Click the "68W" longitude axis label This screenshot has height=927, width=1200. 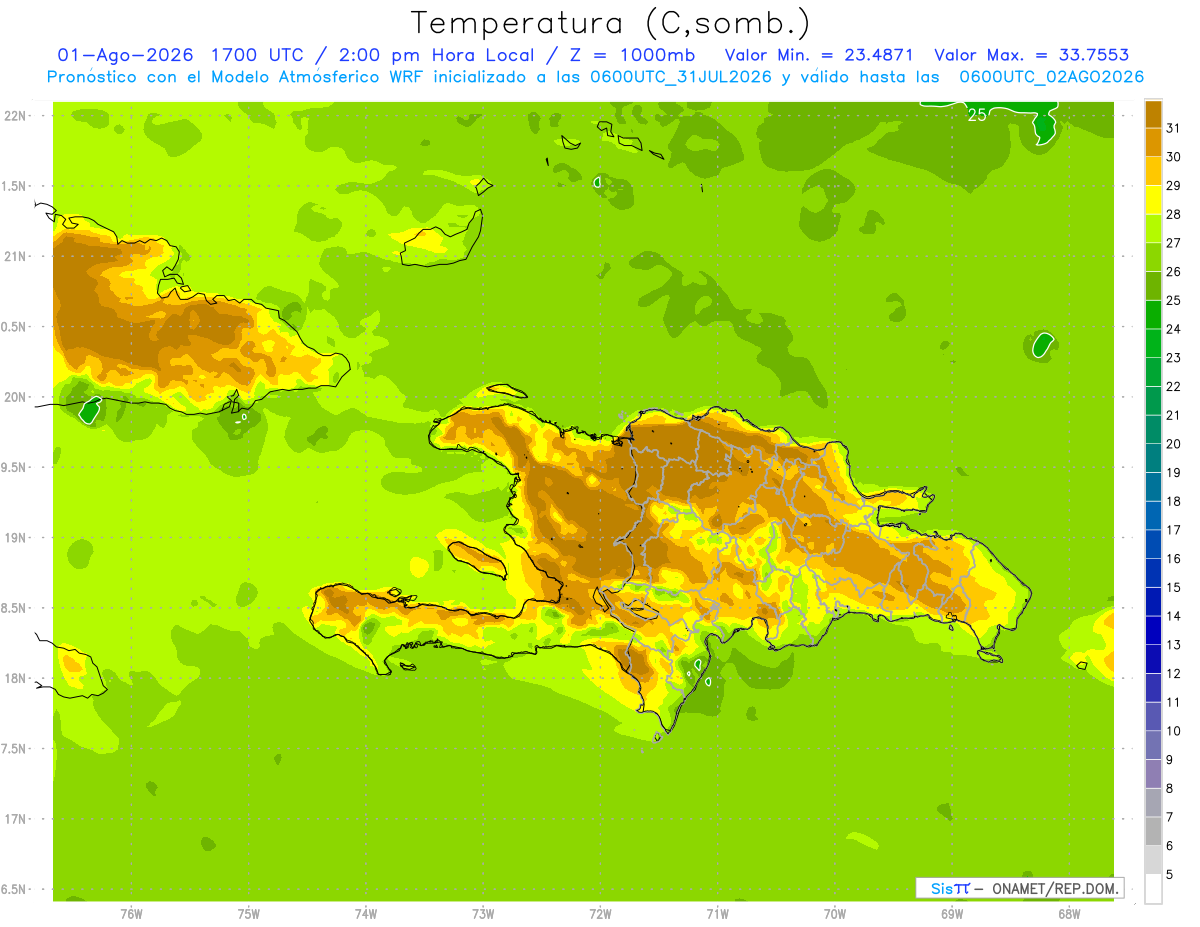click(1069, 915)
